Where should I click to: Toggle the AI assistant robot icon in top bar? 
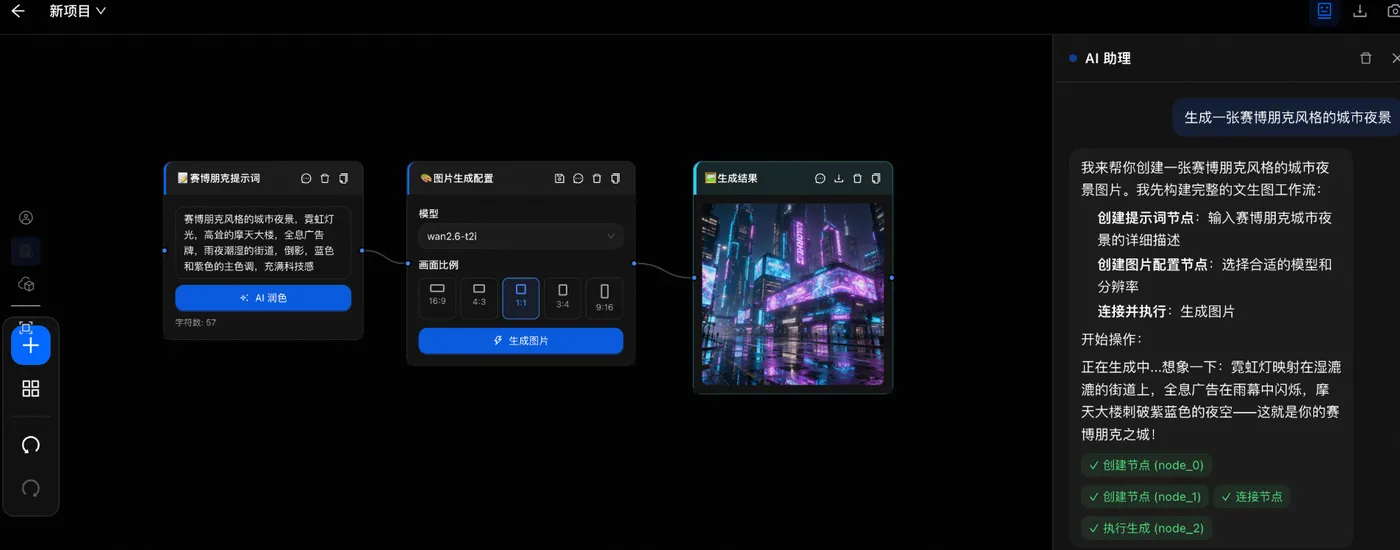(1324, 11)
